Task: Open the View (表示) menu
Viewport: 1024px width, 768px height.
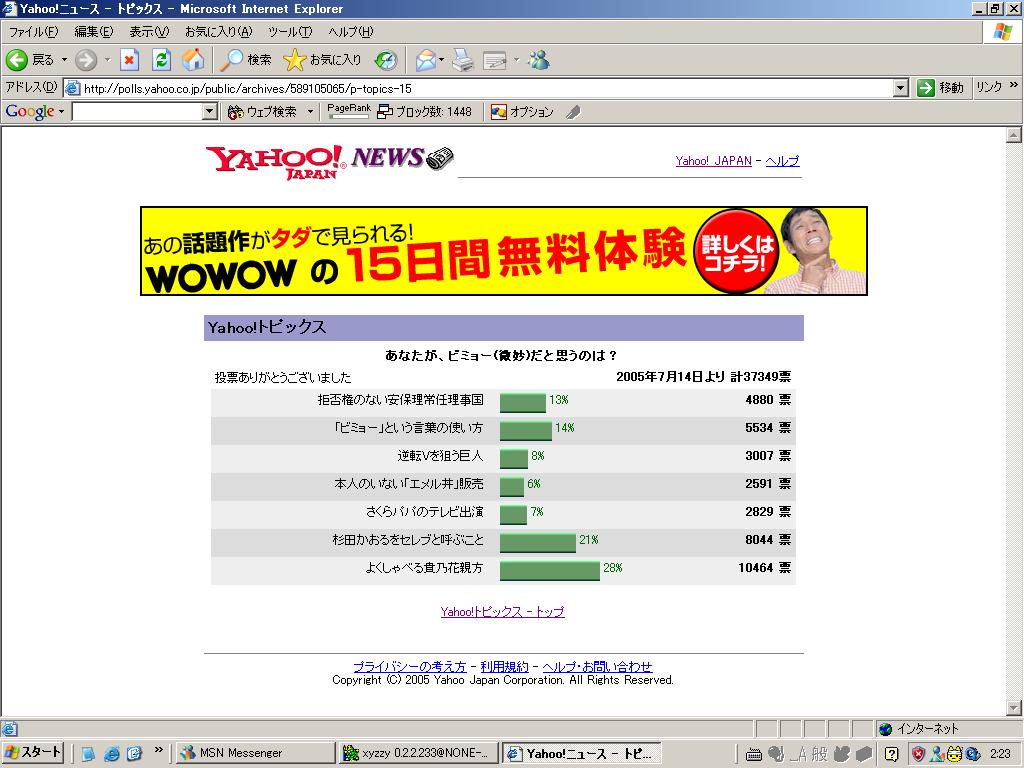Action: click(149, 31)
